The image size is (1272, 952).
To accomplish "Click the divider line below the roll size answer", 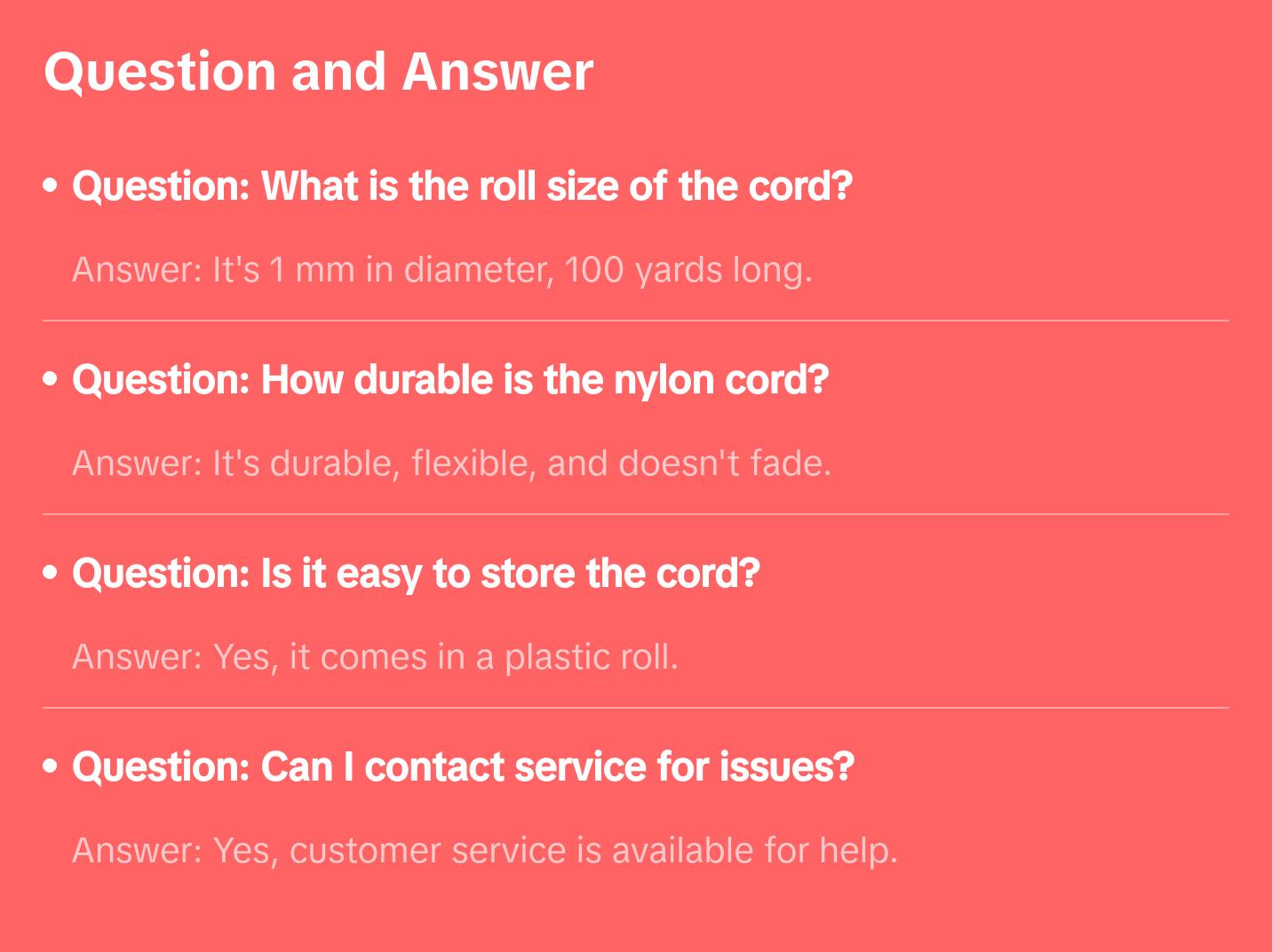I will (636, 321).
